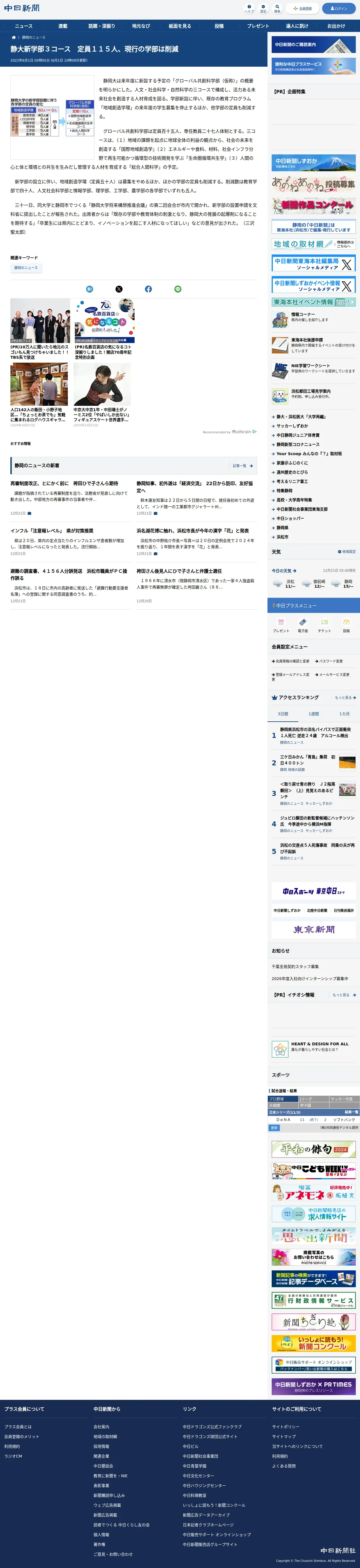Open 千葉支局契約スタッフ募集 notice
This screenshot has width=360, height=1568.
pos(295,967)
